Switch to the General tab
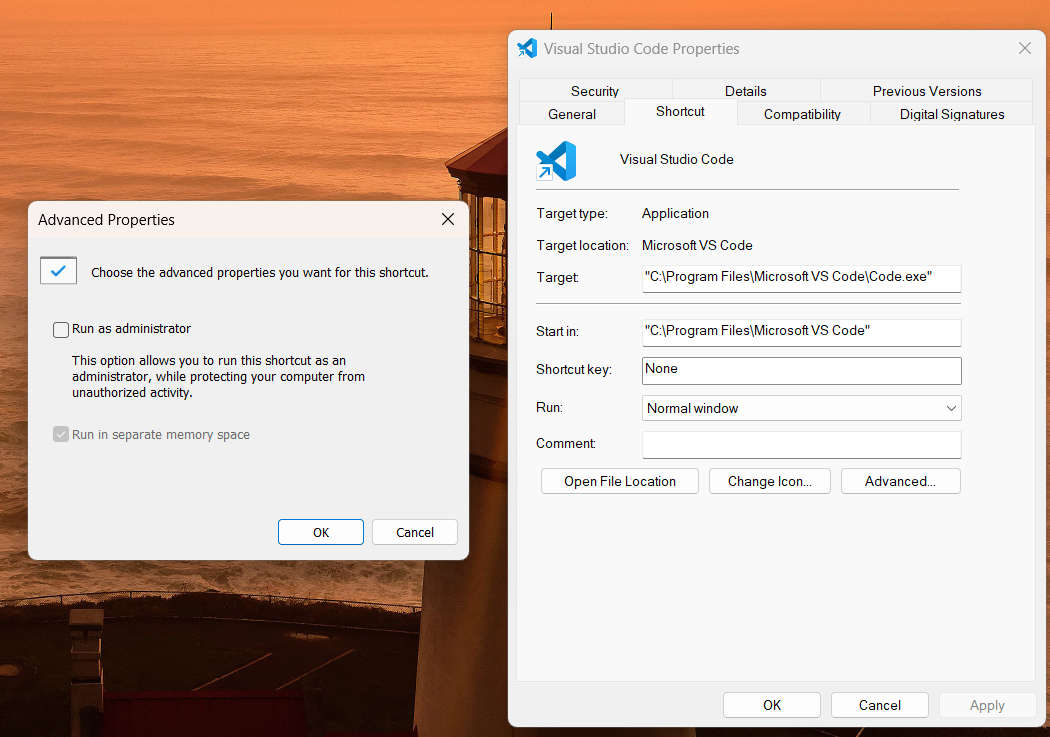Viewport: 1050px width, 737px height. pos(572,114)
